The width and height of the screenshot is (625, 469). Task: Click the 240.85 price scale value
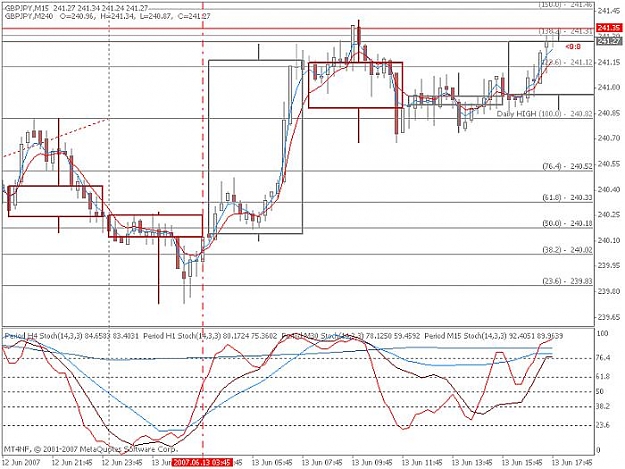pyautogui.click(x=609, y=113)
